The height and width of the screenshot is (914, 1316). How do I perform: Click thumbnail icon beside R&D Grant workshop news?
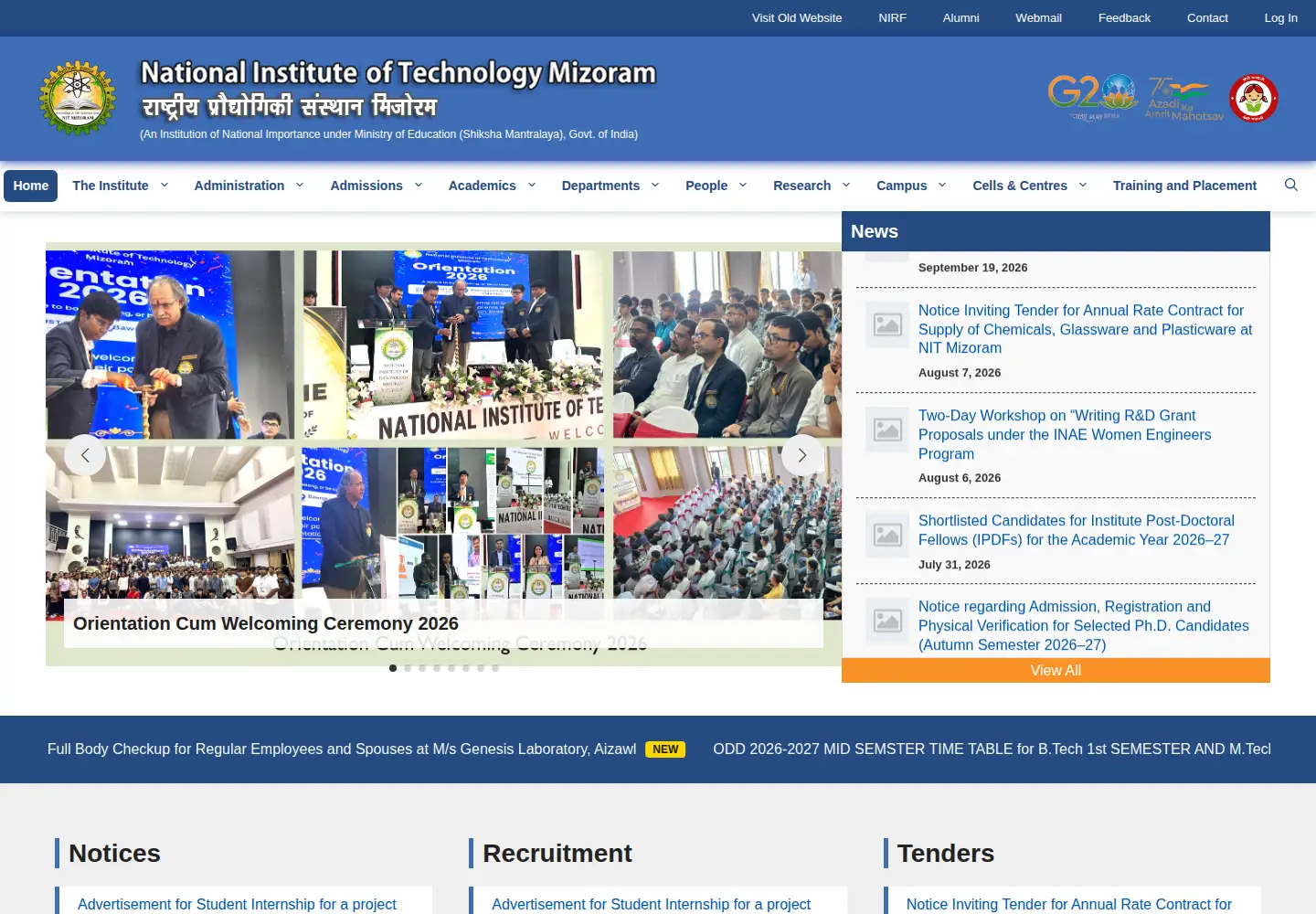(887, 430)
